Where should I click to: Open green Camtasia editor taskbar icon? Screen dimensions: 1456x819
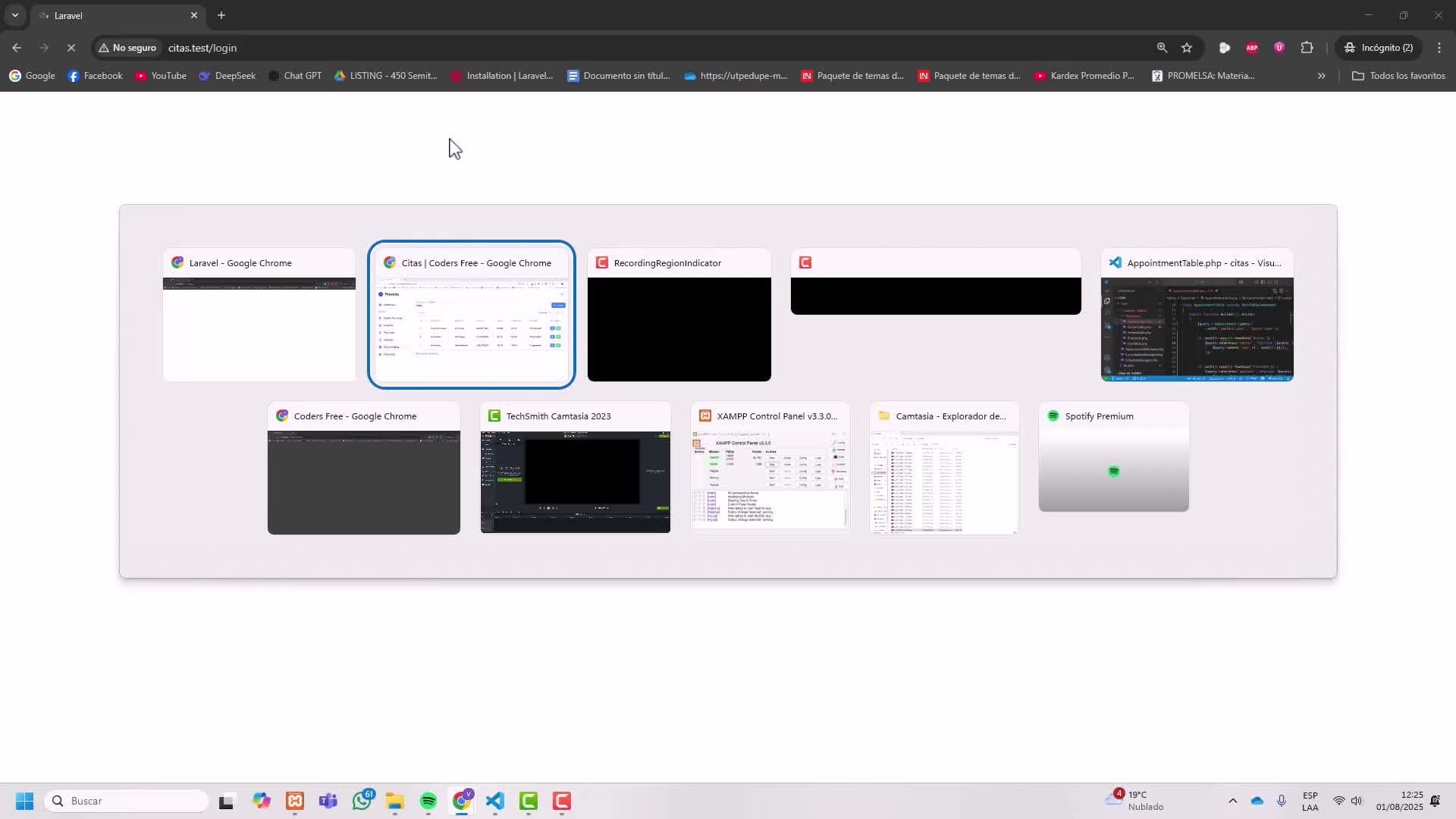pyautogui.click(x=529, y=801)
